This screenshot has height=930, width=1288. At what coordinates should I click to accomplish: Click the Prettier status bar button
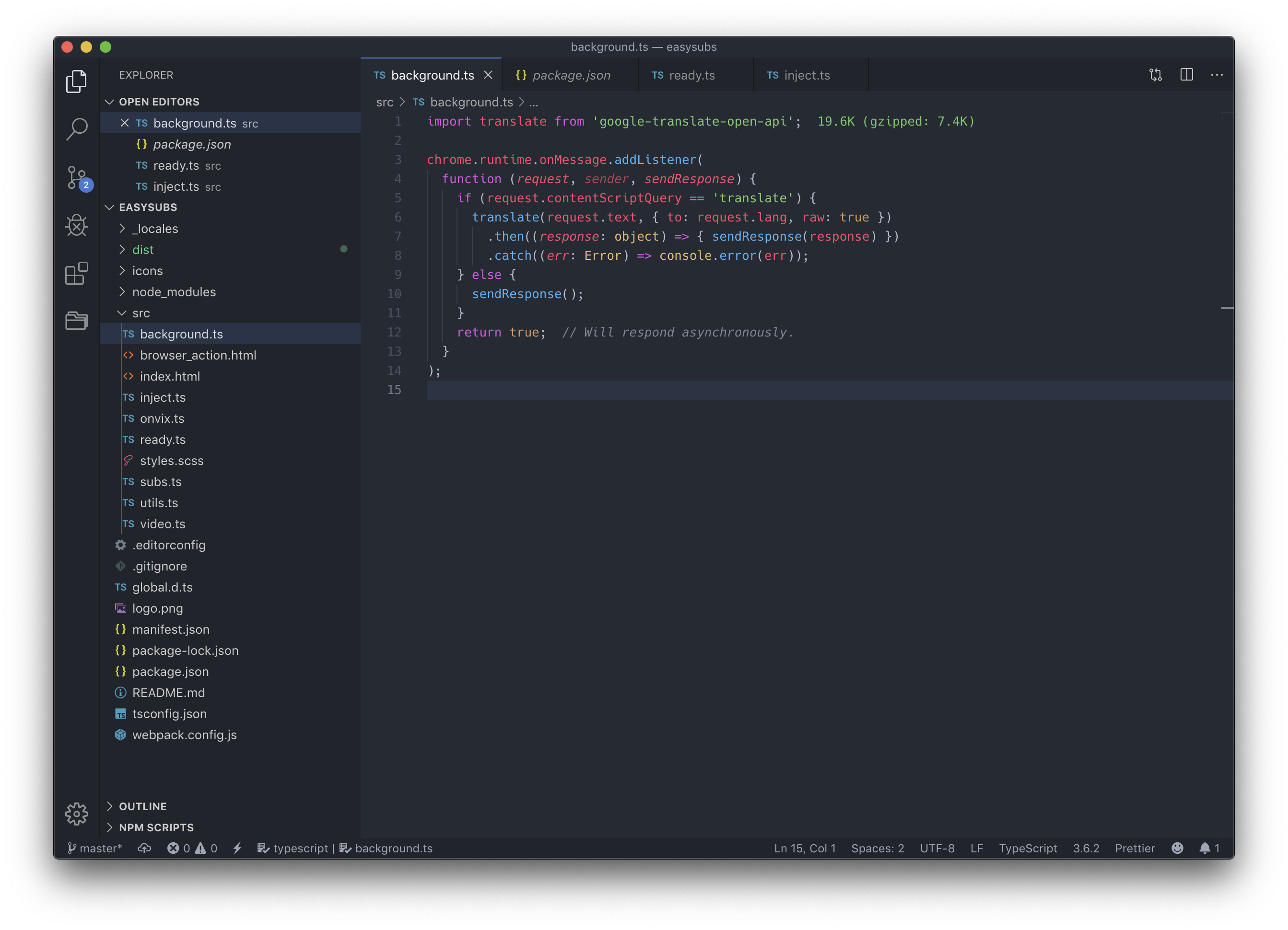[1134, 848]
